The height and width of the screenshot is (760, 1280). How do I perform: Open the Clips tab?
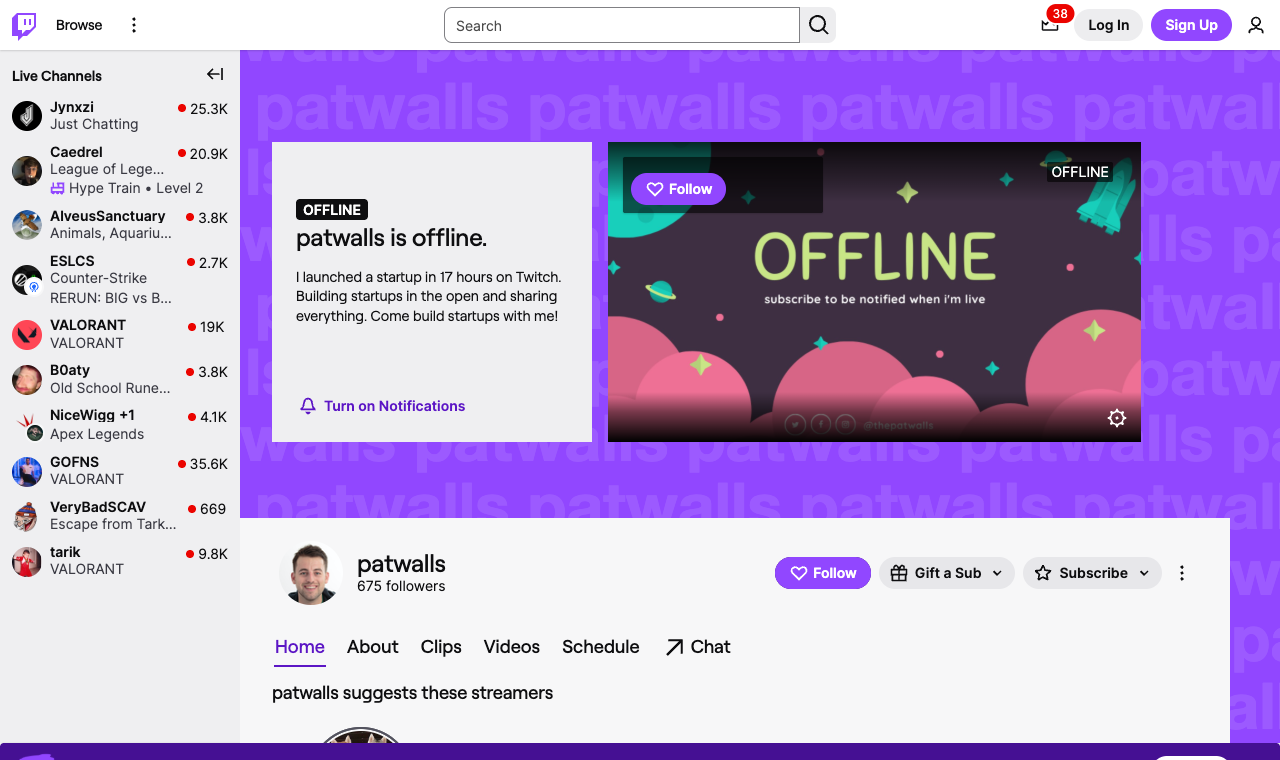pos(441,647)
